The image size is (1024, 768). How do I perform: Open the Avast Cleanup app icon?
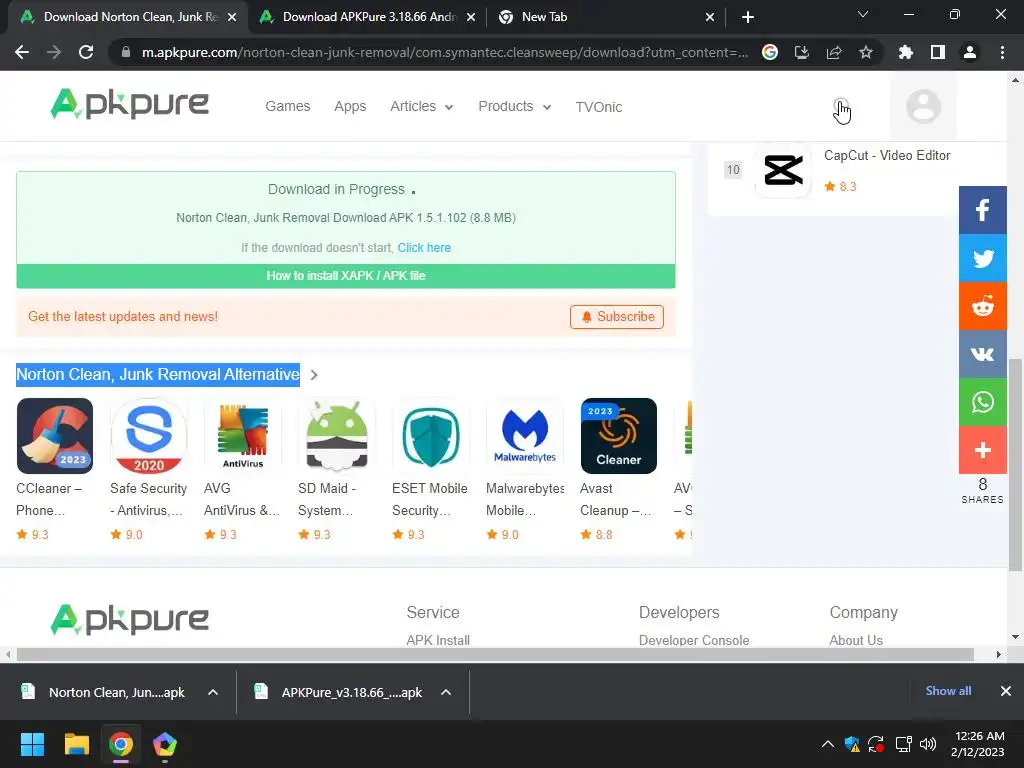(x=618, y=436)
